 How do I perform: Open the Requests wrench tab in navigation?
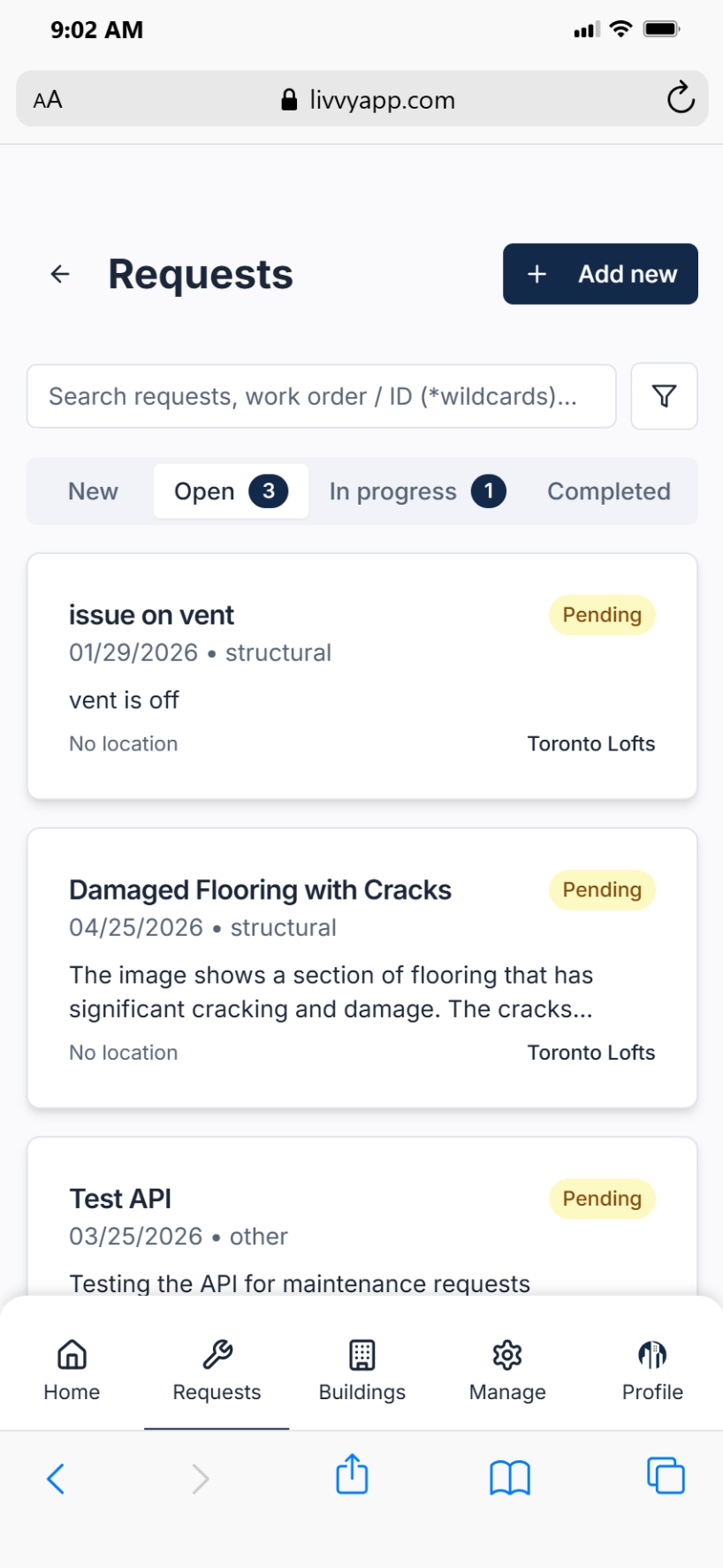pos(217,1369)
